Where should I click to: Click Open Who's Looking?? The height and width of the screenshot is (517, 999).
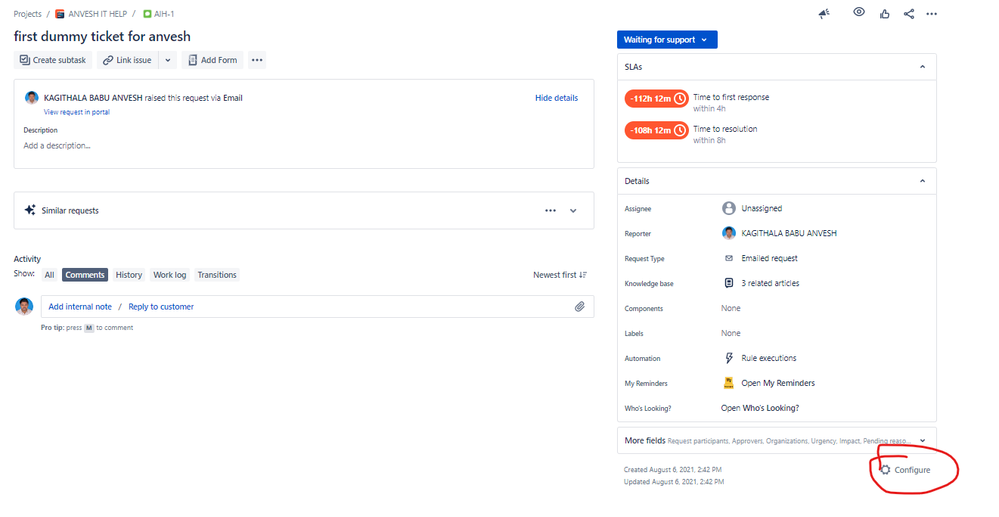(x=759, y=408)
